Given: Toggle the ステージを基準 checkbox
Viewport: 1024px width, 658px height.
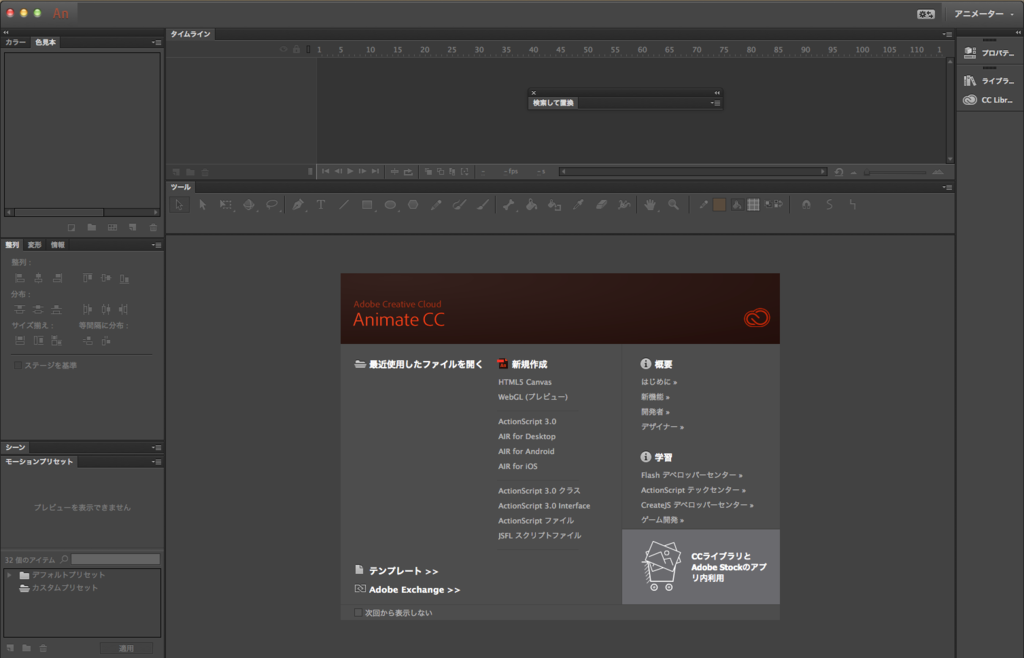Looking at the screenshot, I should [x=18, y=366].
